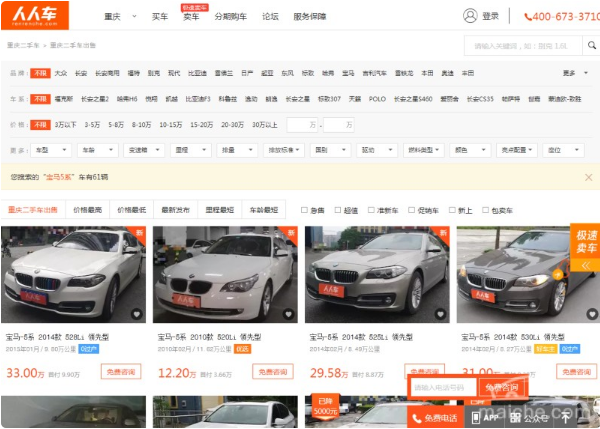Check the 超值 checkbox
The width and height of the screenshot is (600, 429).
pyautogui.click(x=338, y=210)
